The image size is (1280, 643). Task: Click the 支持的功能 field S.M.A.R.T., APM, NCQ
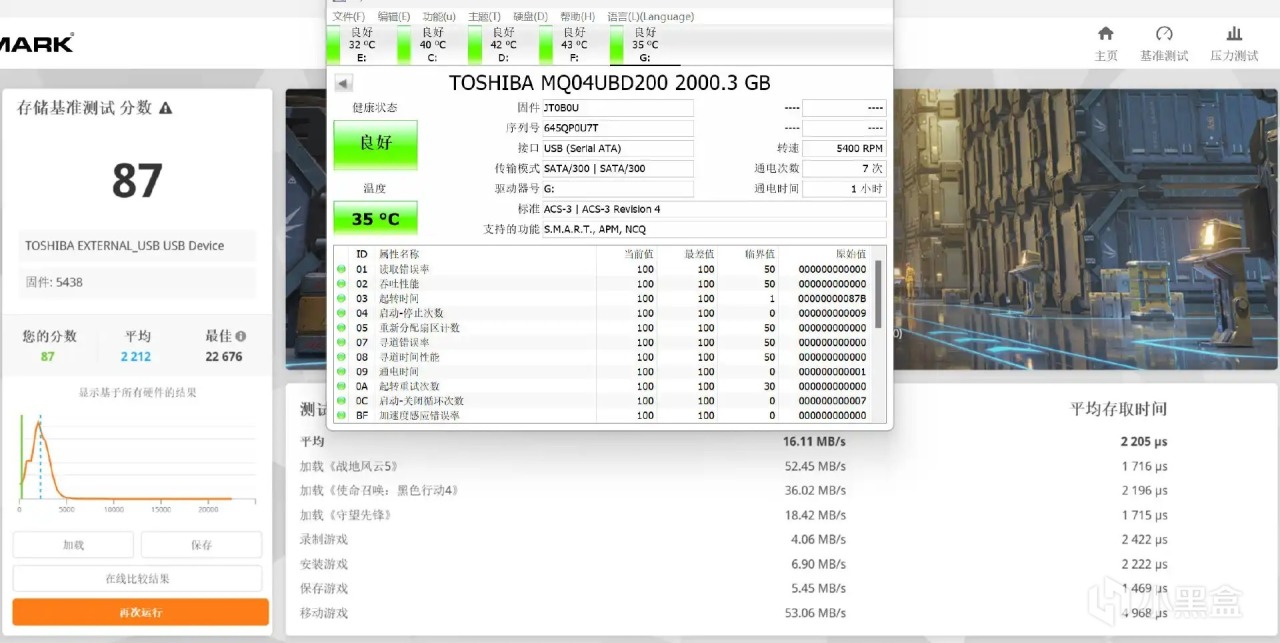tap(714, 229)
